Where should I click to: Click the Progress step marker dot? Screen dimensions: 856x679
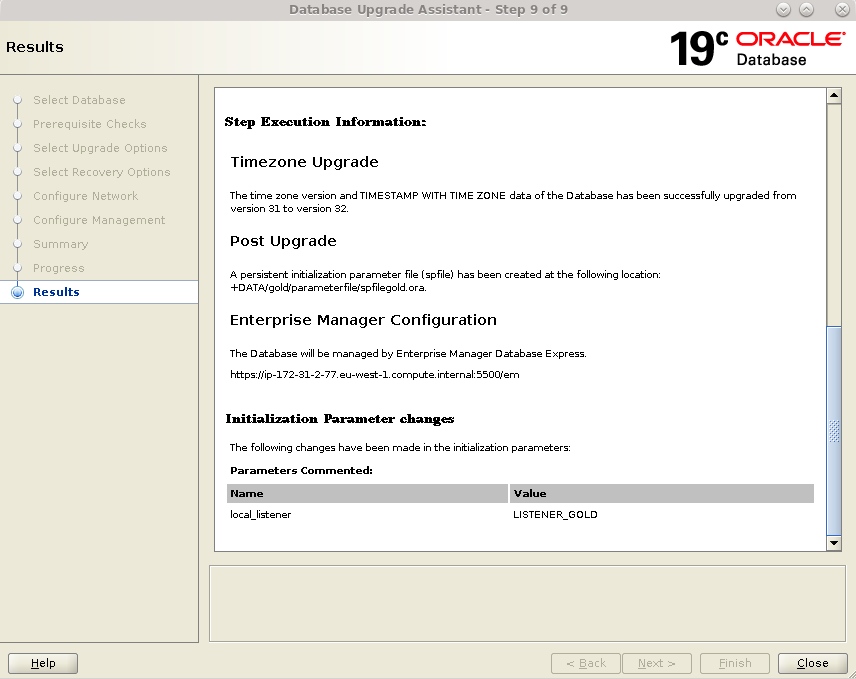[17, 268]
